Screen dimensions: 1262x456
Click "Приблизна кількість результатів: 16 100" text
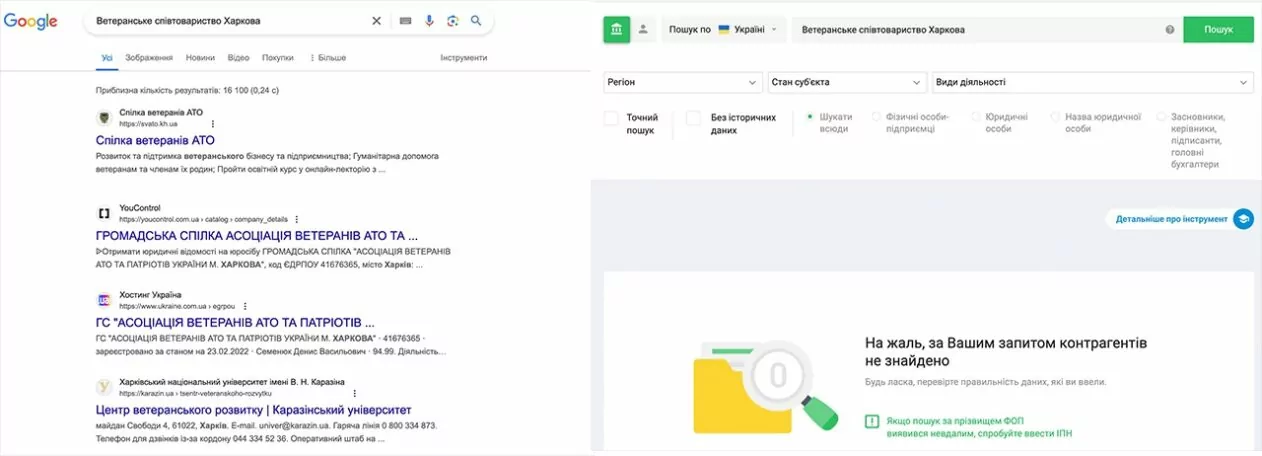tap(187, 90)
